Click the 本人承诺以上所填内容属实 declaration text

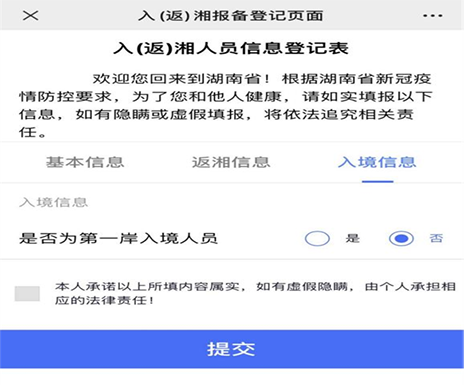click(x=148, y=286)
